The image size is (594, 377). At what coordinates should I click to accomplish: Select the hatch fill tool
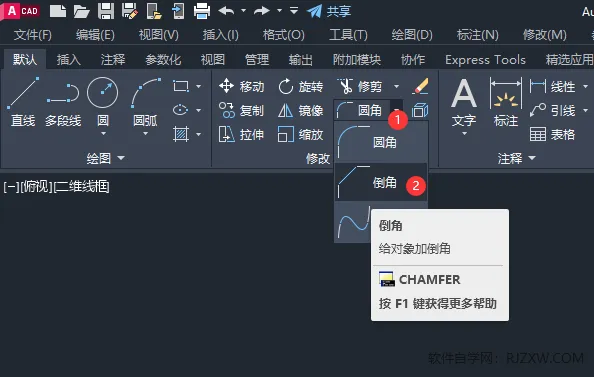tap(181, 134)
